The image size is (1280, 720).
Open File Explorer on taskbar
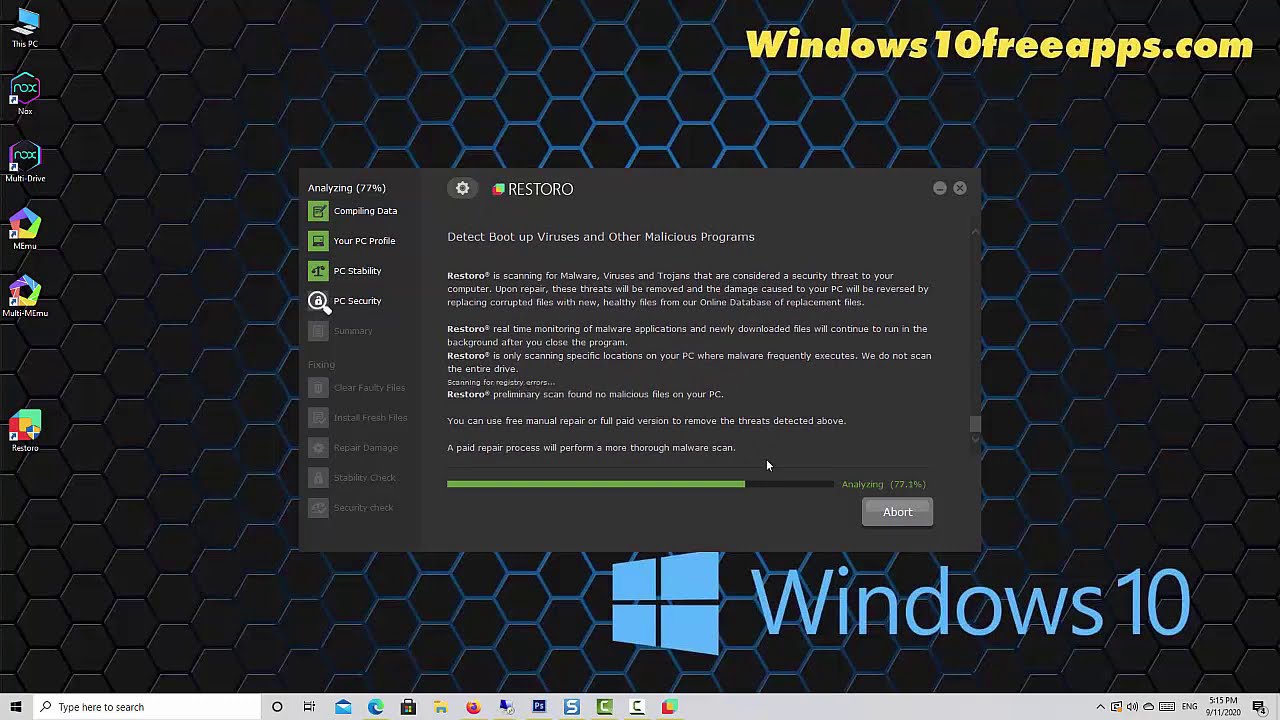tap(441, 707)
